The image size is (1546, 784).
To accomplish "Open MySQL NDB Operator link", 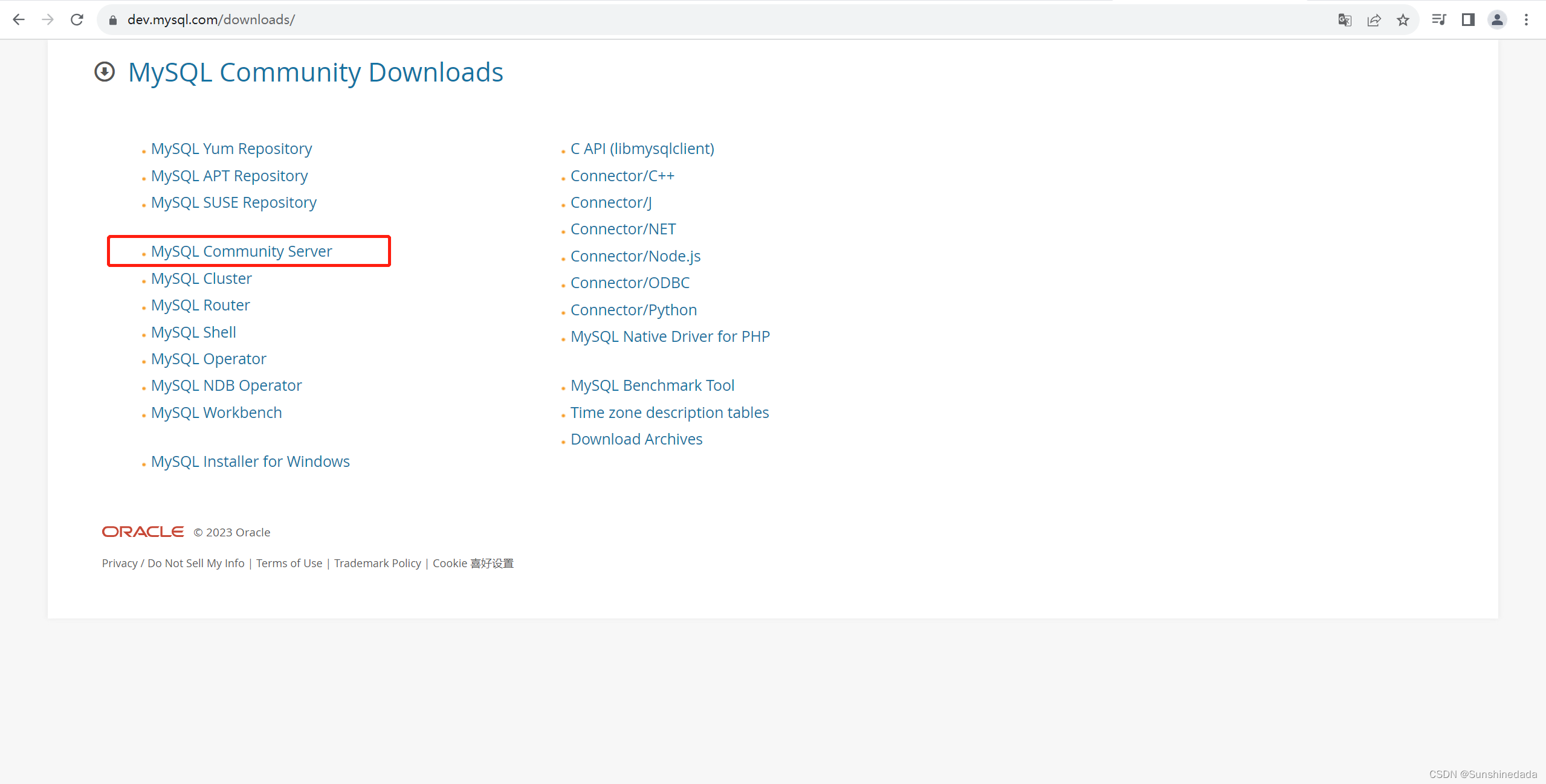I will point(227,385).
